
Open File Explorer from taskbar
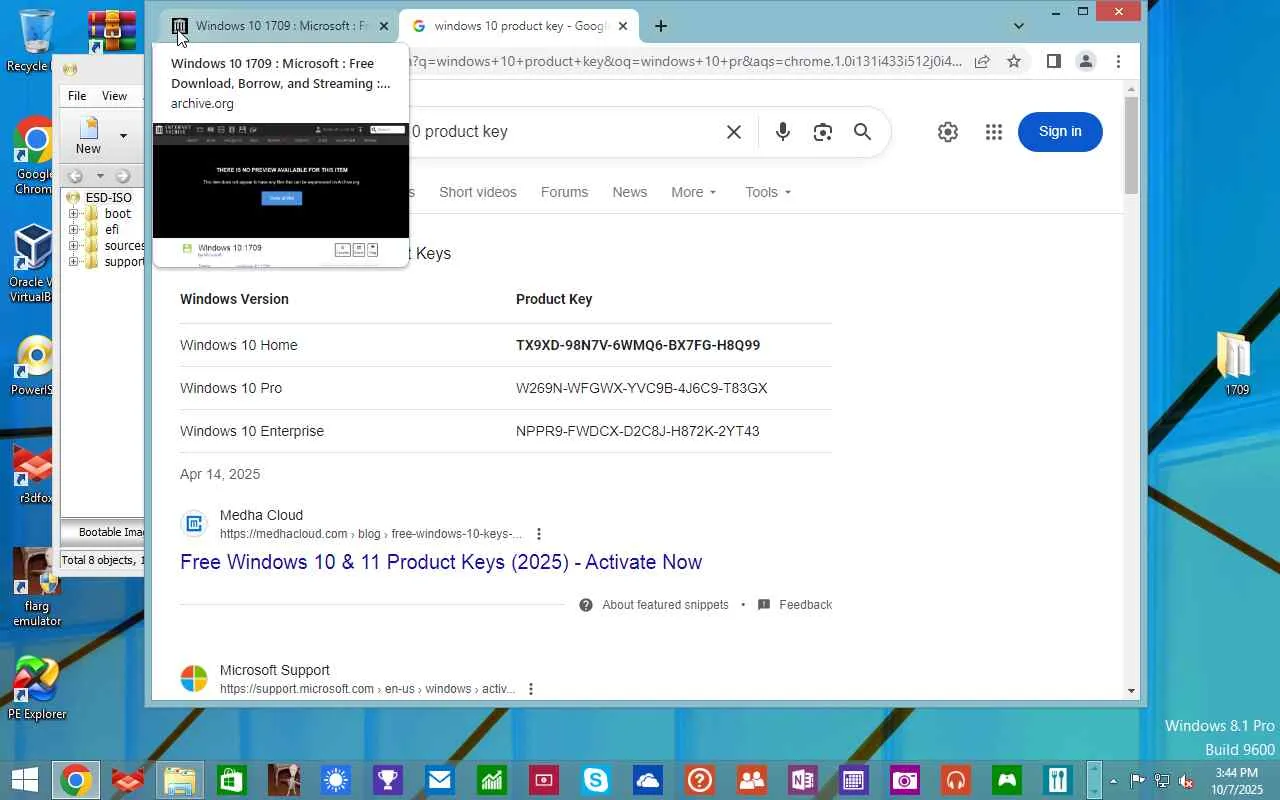(179, 780)
